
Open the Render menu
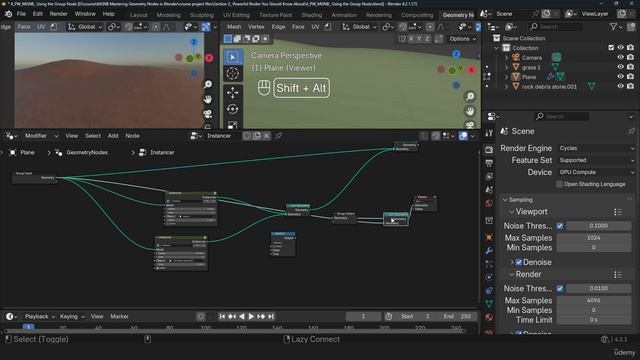pos(58,14)
